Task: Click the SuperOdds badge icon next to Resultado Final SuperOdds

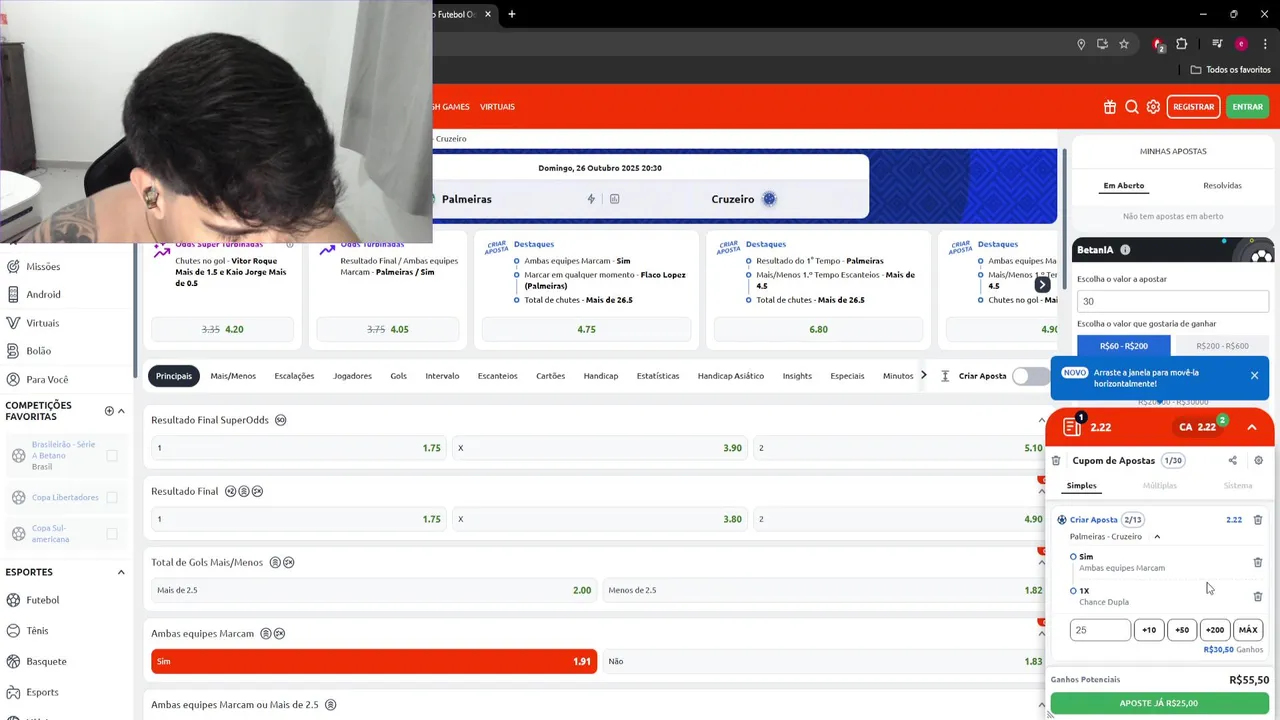Action: coord(280,420)
